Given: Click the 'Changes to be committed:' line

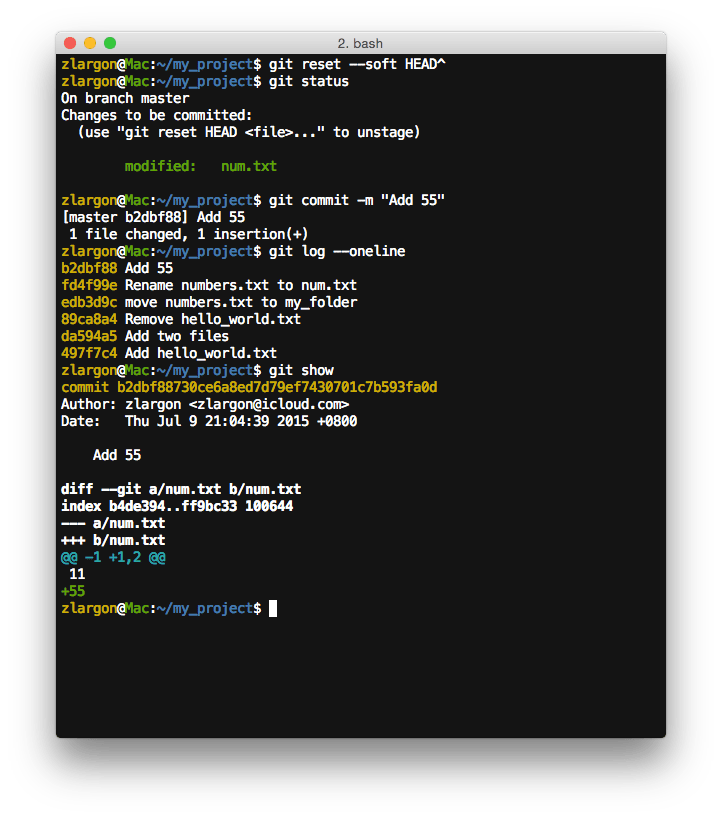Looking at the screenshot, I should pyautogui.click(x=157, y=115).
